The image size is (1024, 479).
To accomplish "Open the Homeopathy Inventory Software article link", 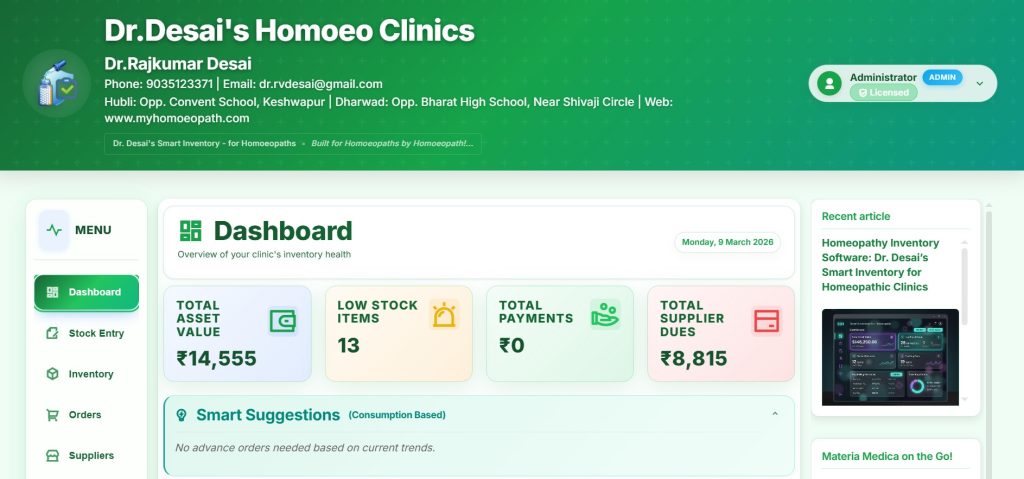I will click(880, 265).
